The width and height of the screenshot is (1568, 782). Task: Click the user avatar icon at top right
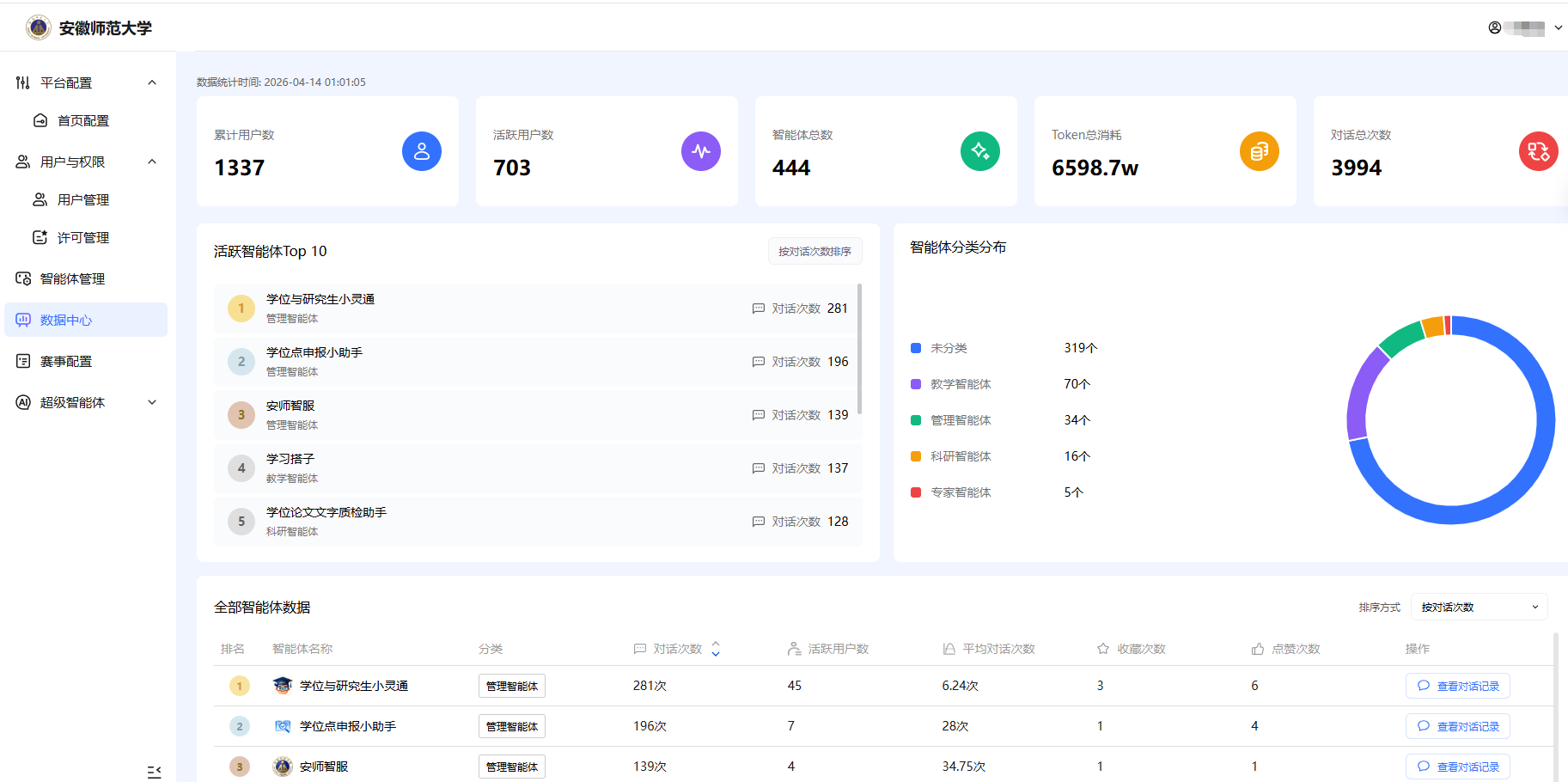tap(1495, 27)
